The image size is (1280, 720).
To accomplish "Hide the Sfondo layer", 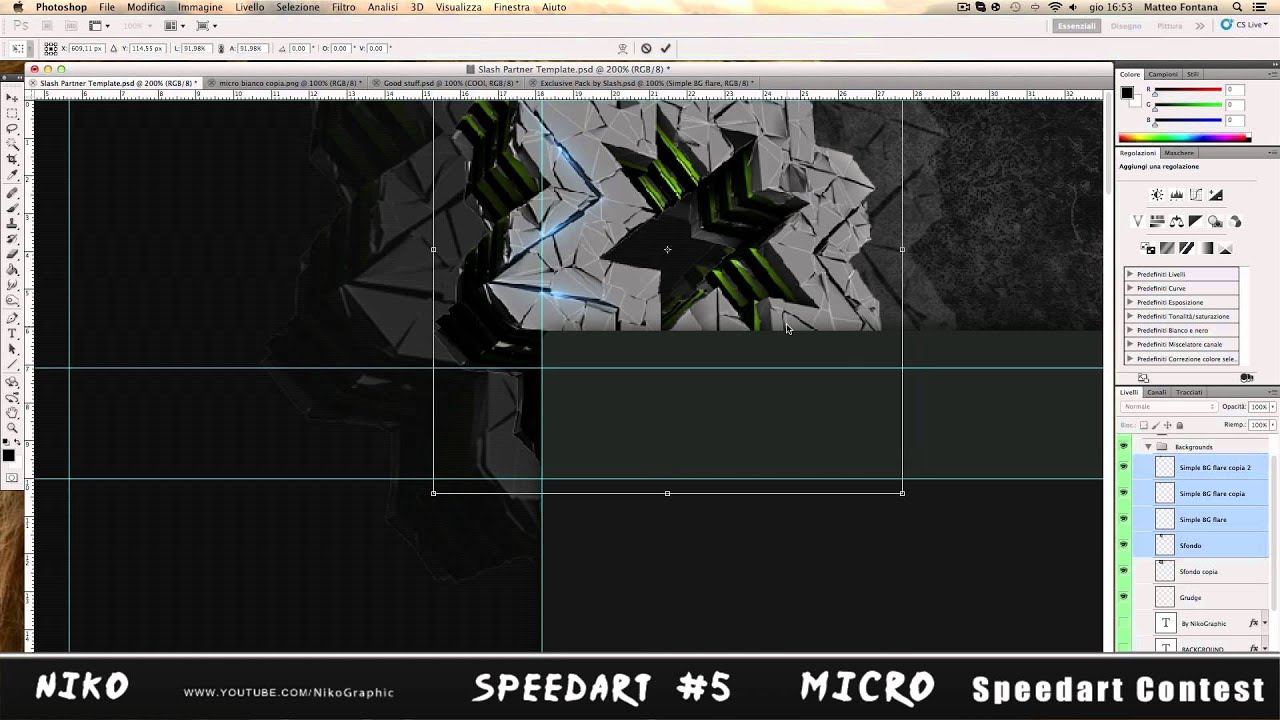I will coord(1124,545).
